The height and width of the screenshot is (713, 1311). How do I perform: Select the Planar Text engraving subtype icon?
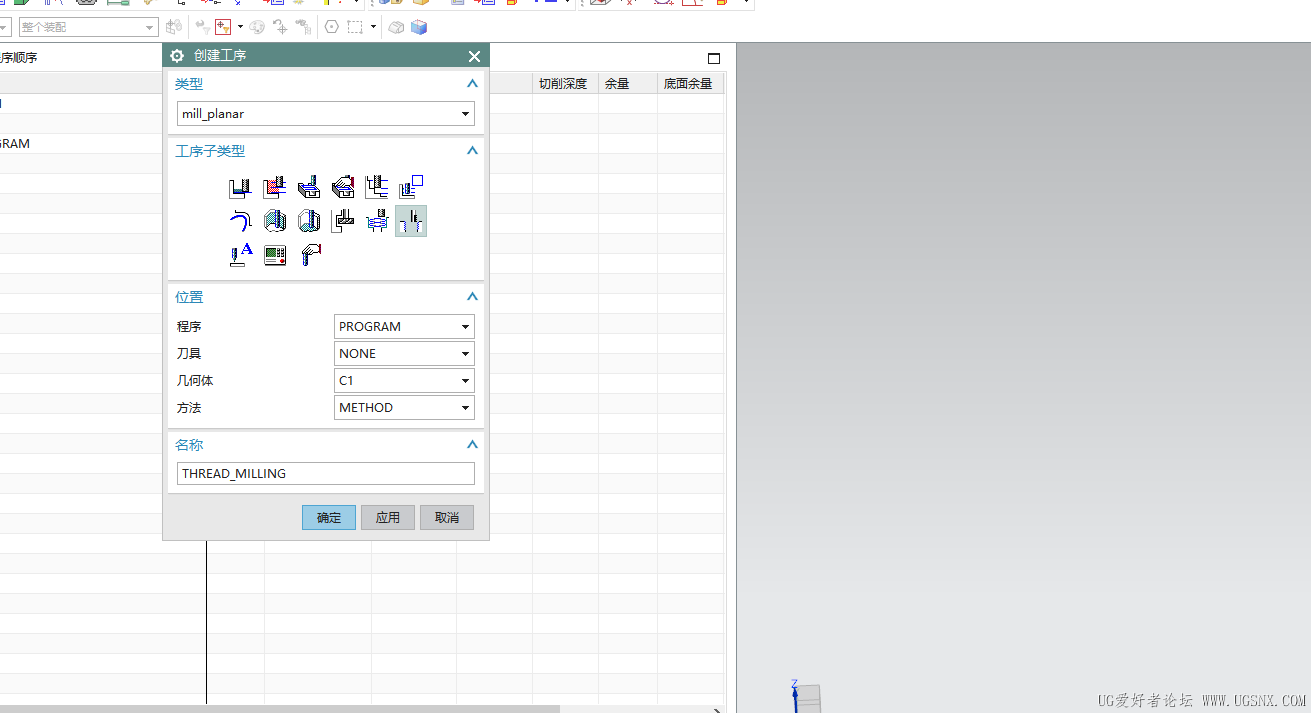point(240,255)
